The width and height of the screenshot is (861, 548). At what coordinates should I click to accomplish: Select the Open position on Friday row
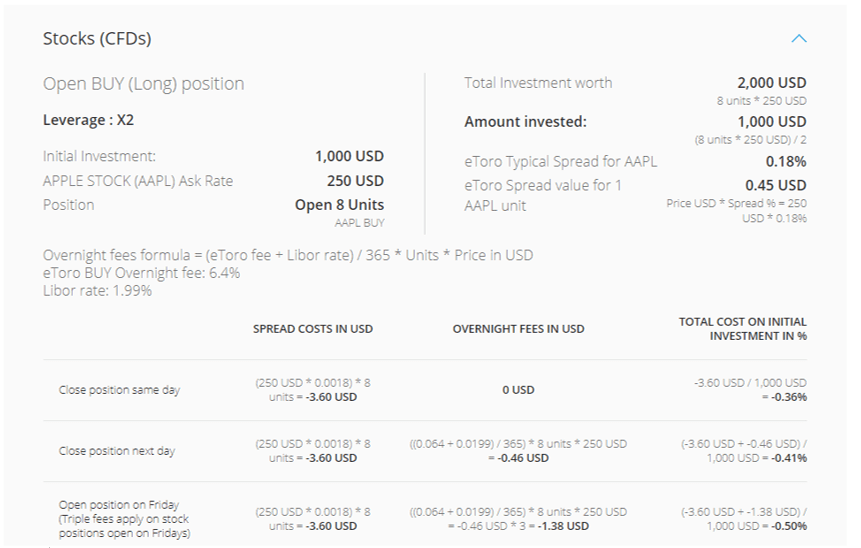425,516
